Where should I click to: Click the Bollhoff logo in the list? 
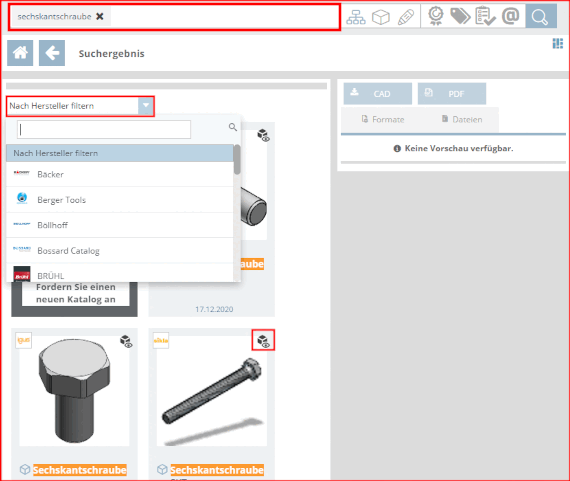21,224
